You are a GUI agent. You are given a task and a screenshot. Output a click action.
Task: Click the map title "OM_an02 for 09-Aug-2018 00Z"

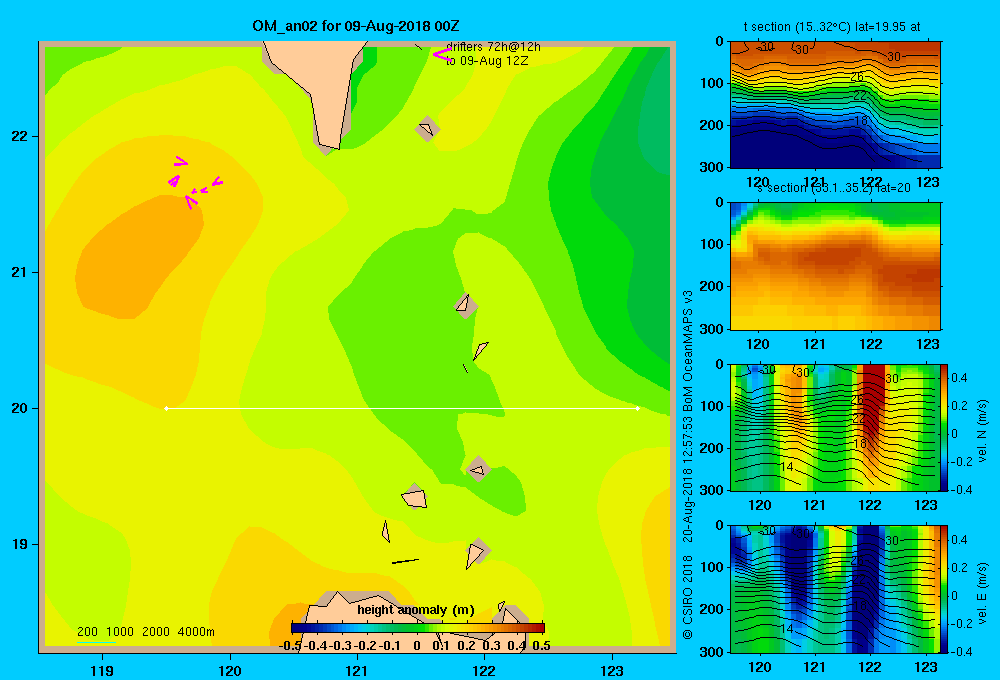pyautogui.click(x=356, y=27)
